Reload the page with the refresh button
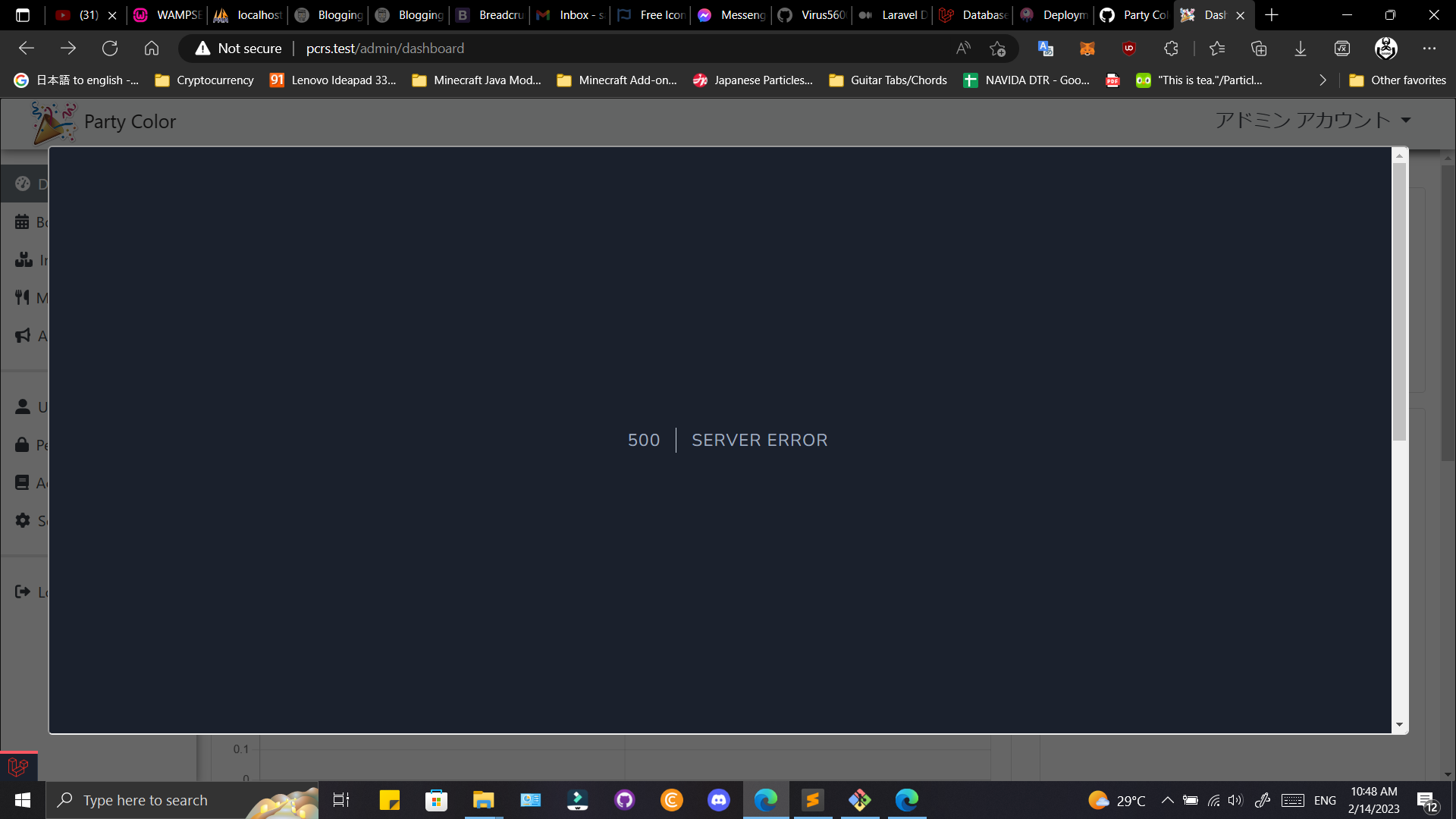The height and width of the screenshot is (819, 1456). pyautogui.click(x=110, y=48)
